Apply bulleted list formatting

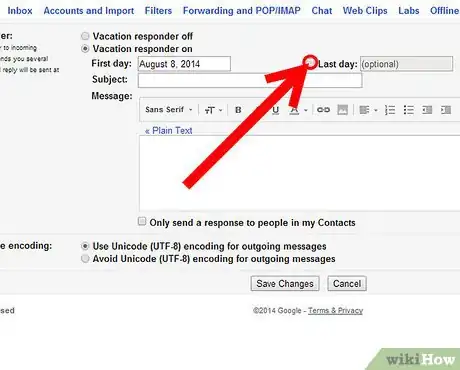[x=408, y=110]
